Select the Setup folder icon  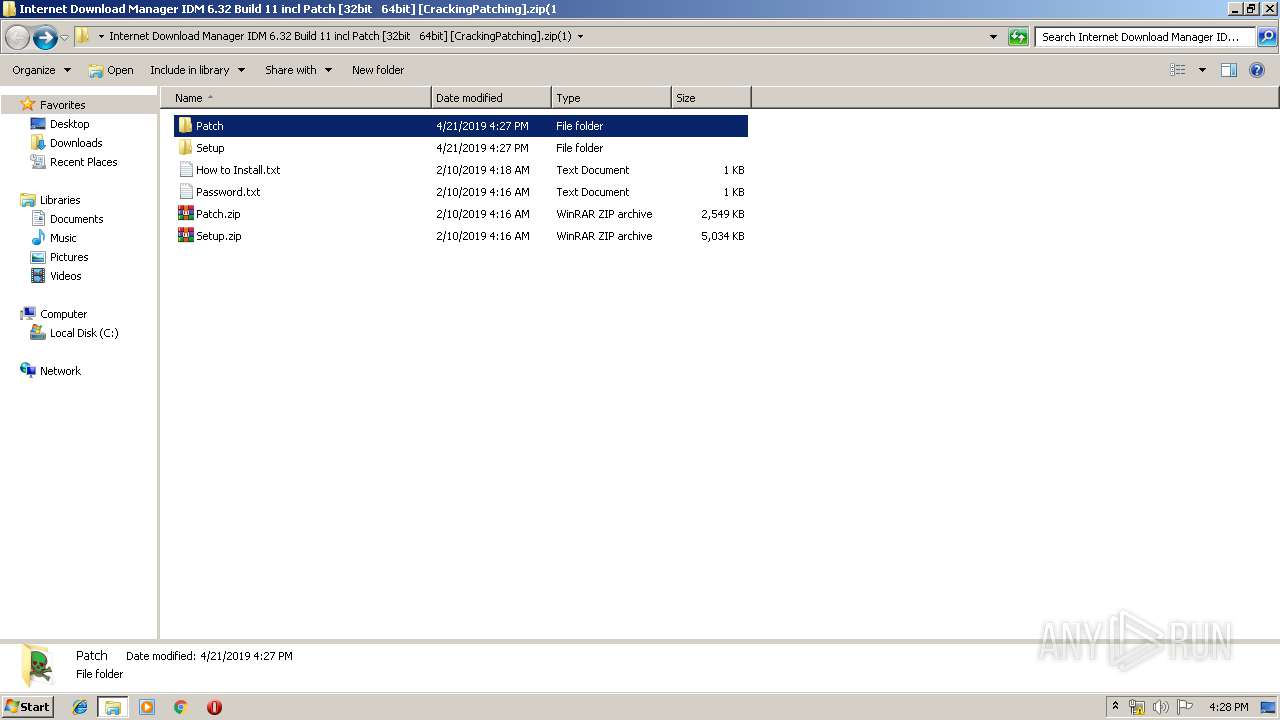coord(185,148)
